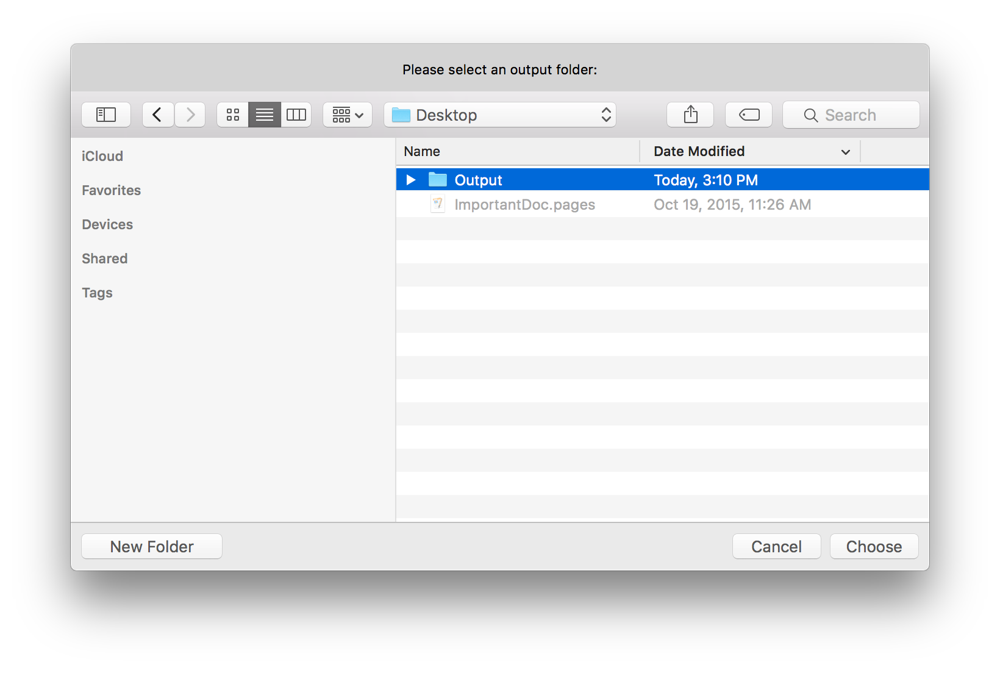Open the item arrangement dropdown

pos(348,115)
